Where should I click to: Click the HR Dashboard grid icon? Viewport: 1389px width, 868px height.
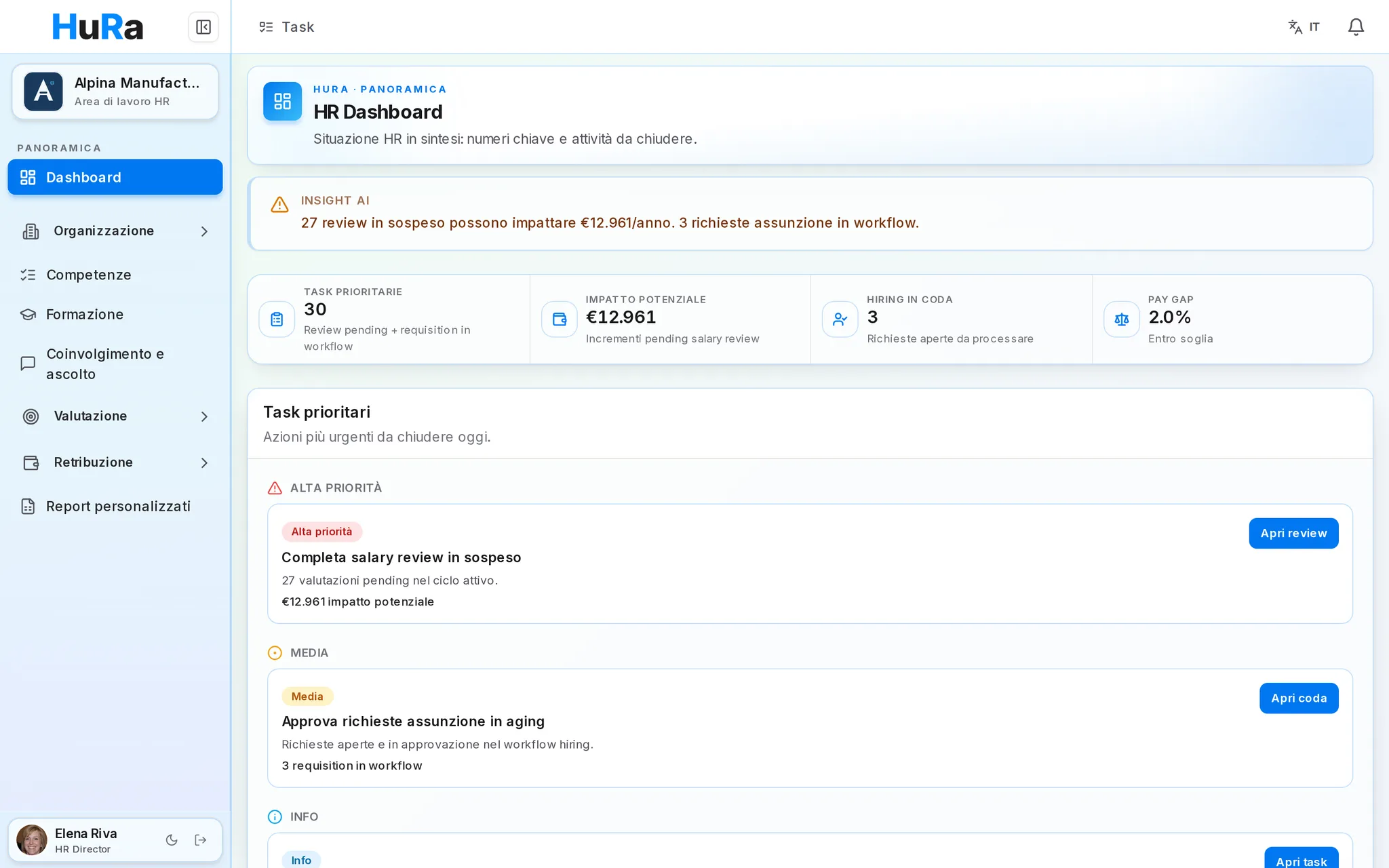(x=282, y=101)
